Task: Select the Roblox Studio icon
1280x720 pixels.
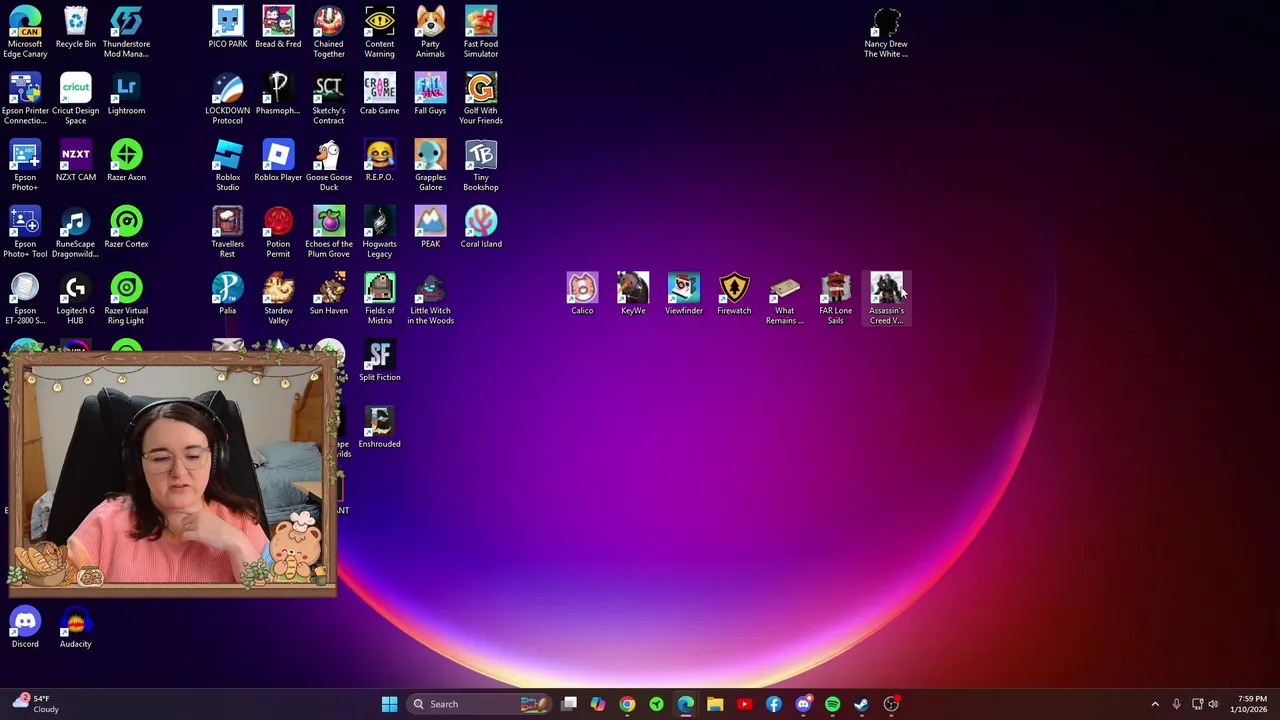Action: pos(228,166)
